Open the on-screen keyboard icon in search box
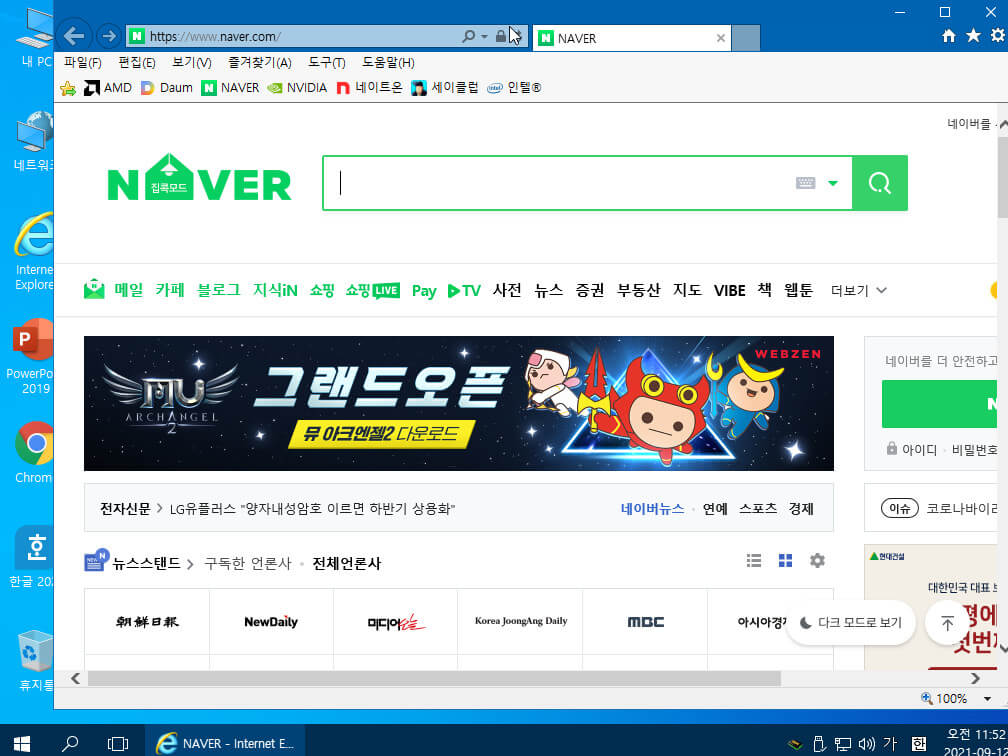Viewport: 1008px width, 756px height. (x=806, y=183)
